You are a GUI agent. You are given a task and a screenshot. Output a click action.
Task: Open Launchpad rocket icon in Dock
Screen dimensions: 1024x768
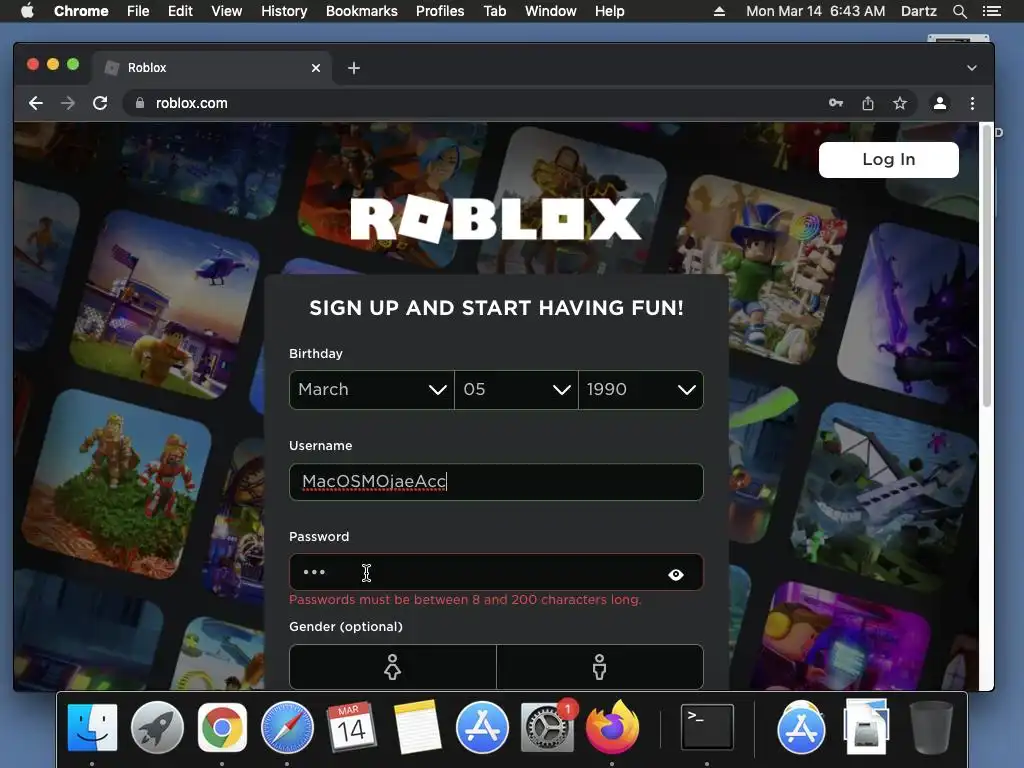(157, 728)
